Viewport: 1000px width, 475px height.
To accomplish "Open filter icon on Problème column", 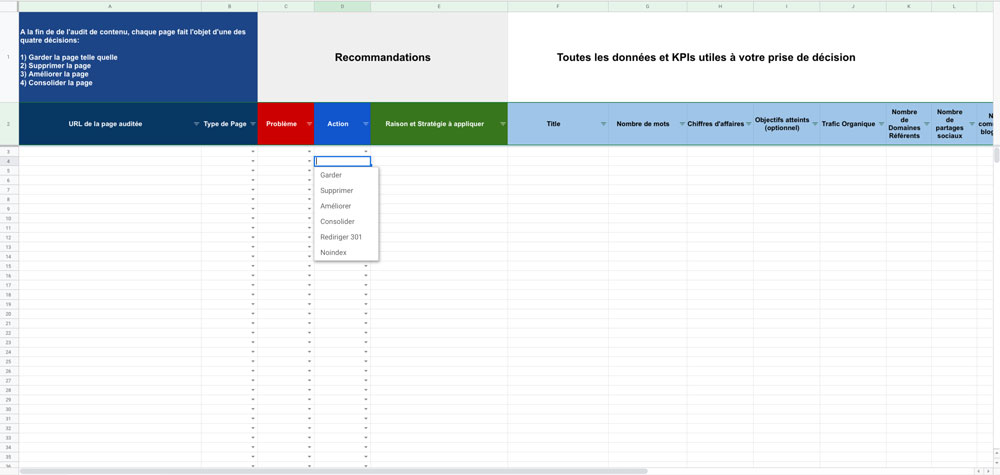I will [x=309, y=124].
